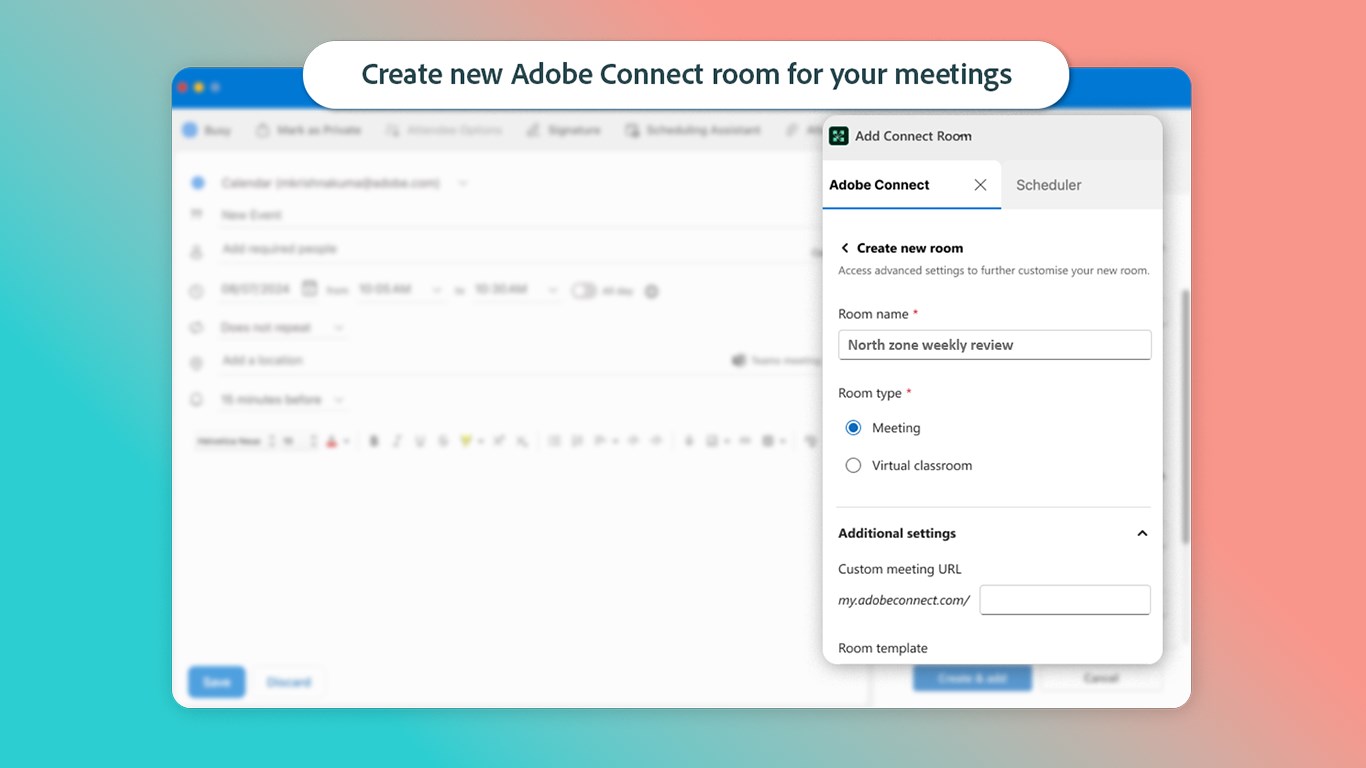Click the Room name input field

coord(994,345)
